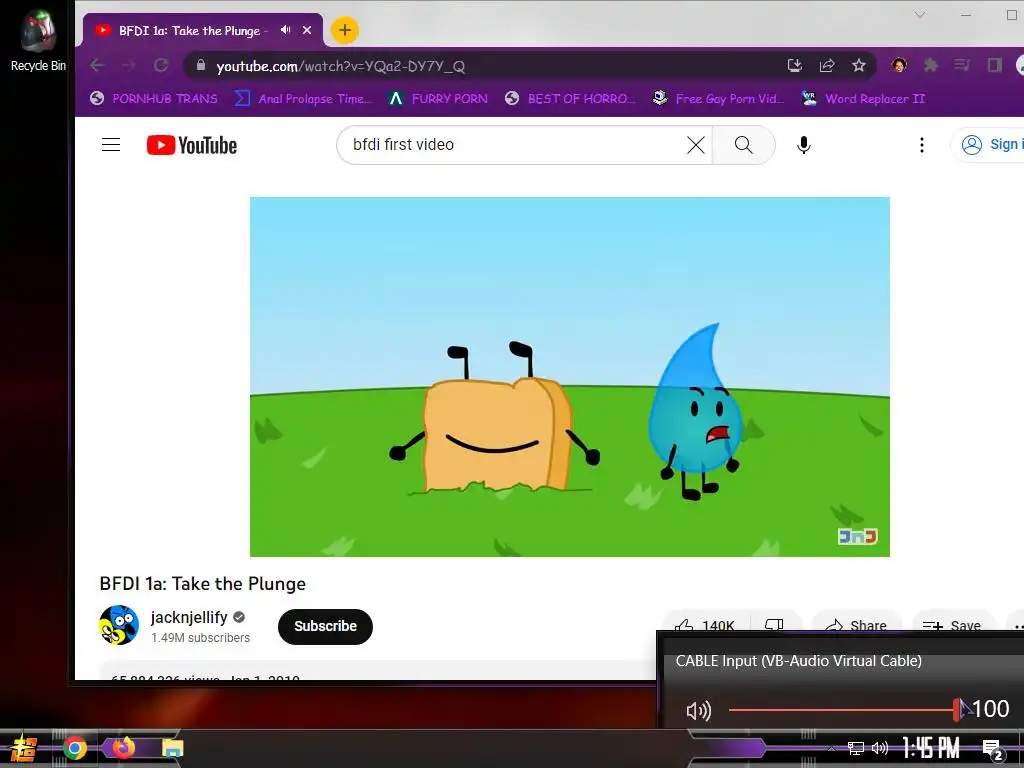Clear the search query with the X
Screen dimensions: 1024x768
click(696, 145)
